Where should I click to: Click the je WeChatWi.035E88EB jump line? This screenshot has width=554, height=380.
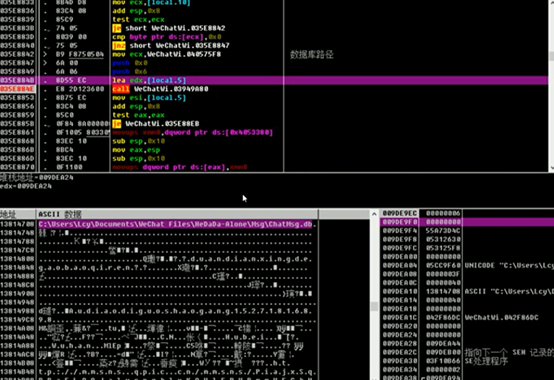pos(155,124)
